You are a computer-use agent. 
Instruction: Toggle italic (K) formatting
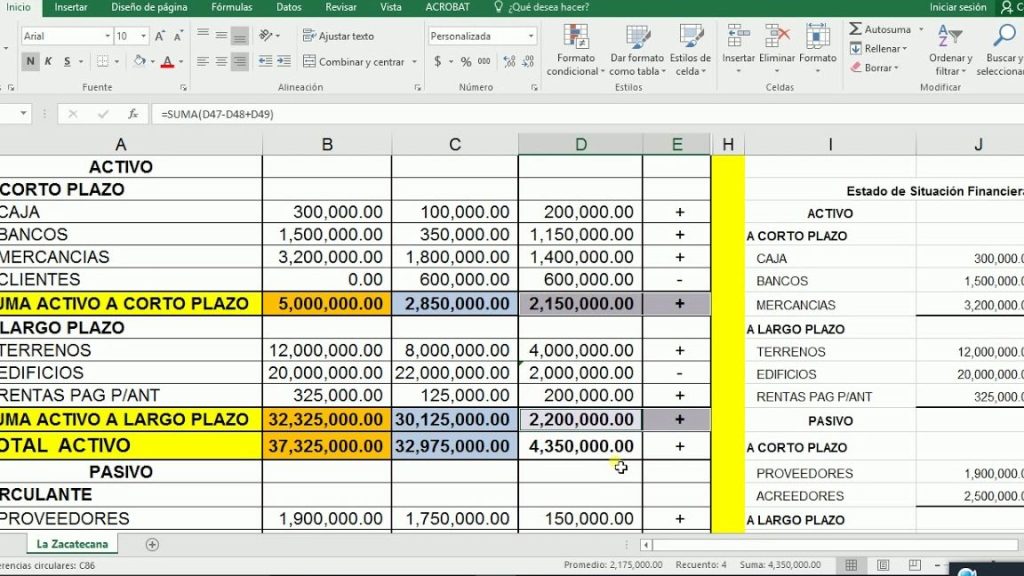49,62
